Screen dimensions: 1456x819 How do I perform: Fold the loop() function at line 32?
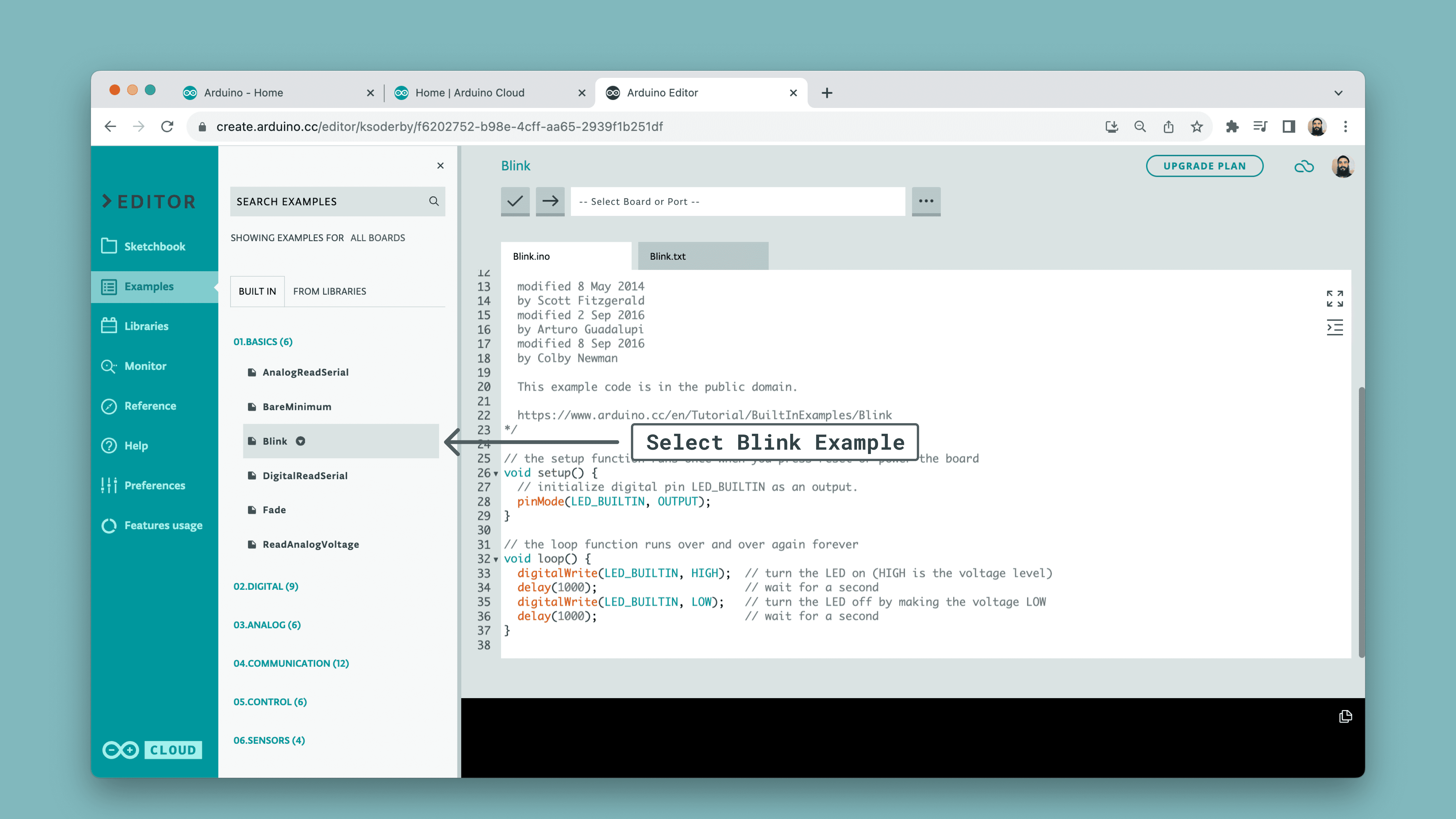(496, 560)
